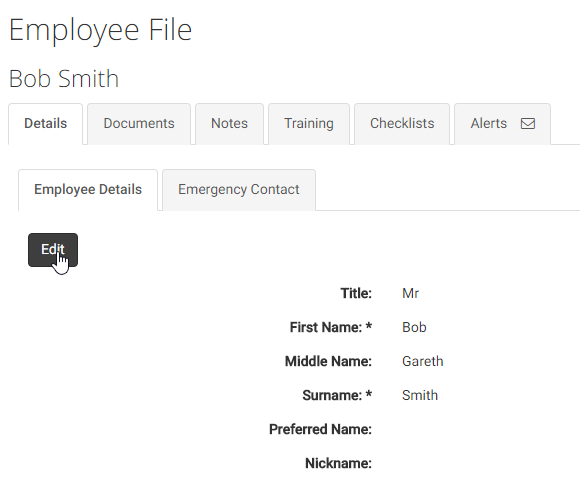Open the Documents tab
Image resolution: width=580 pixels, height=481 pixels.
coord(139,124)
